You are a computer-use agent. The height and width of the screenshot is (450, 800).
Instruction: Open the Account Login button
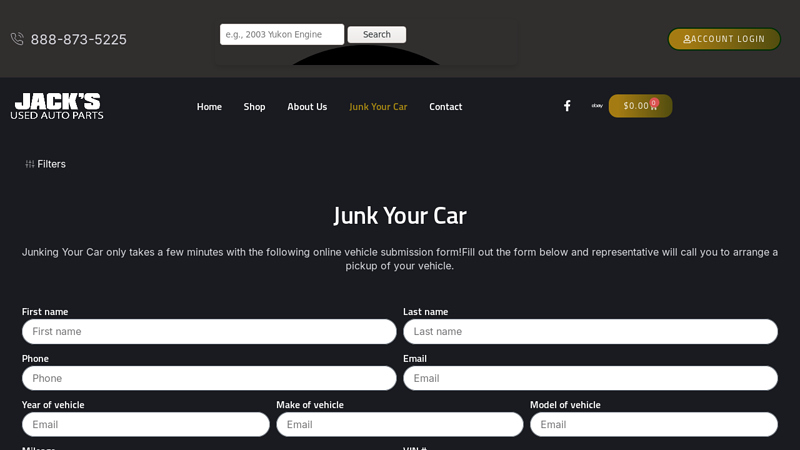pos(724,39)
